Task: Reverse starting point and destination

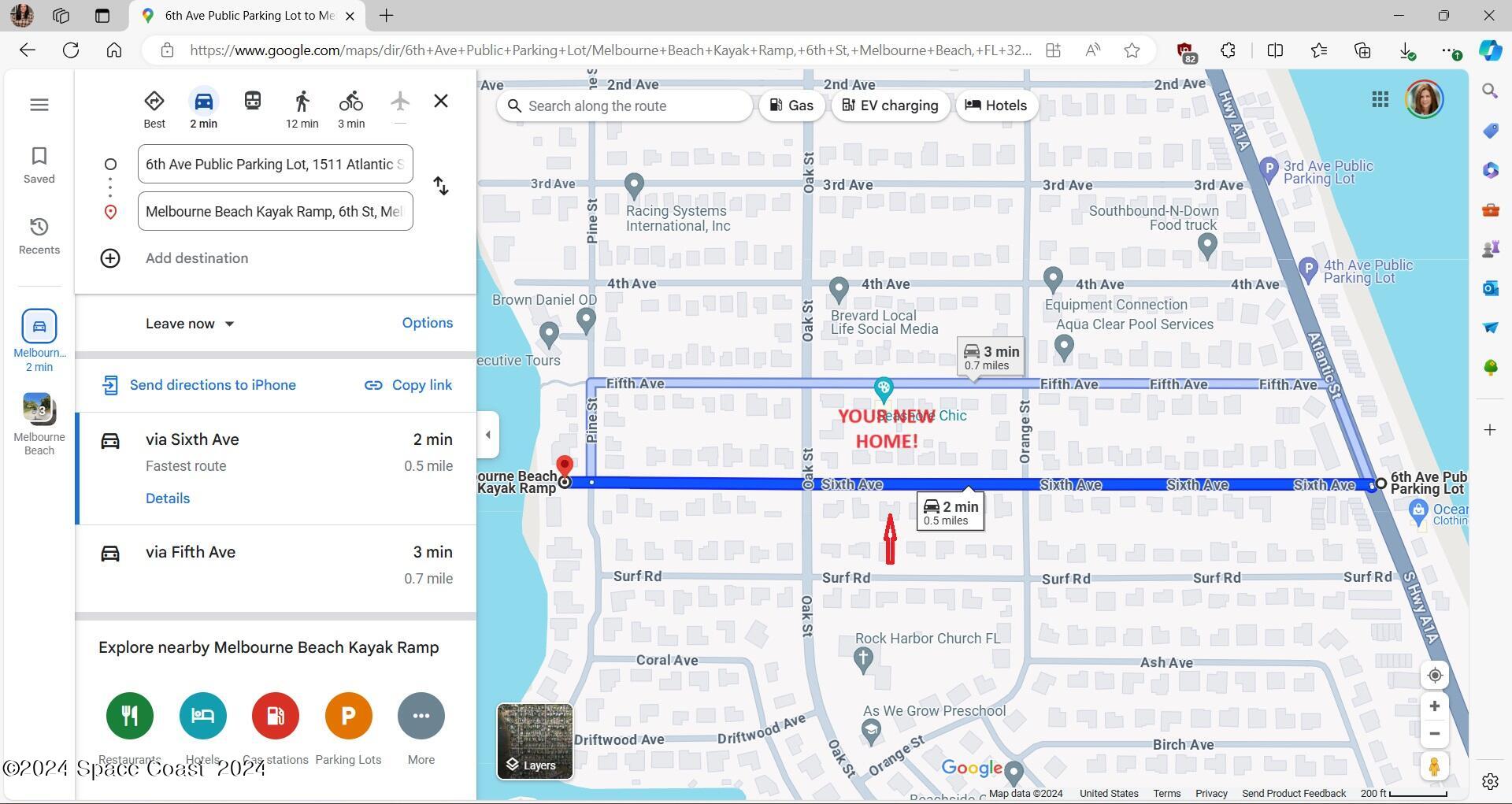Action: pos(441,186)
